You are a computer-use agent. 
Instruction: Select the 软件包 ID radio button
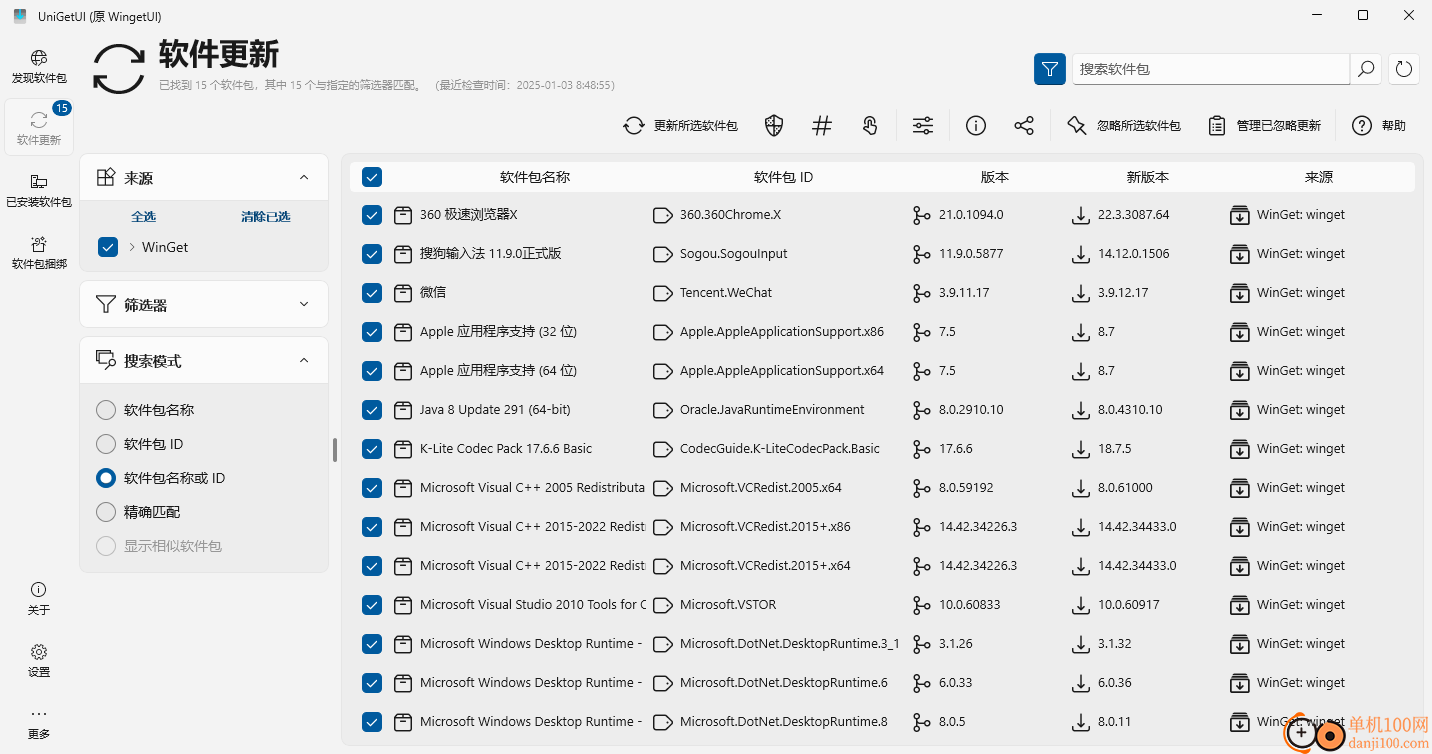[106, 444]
